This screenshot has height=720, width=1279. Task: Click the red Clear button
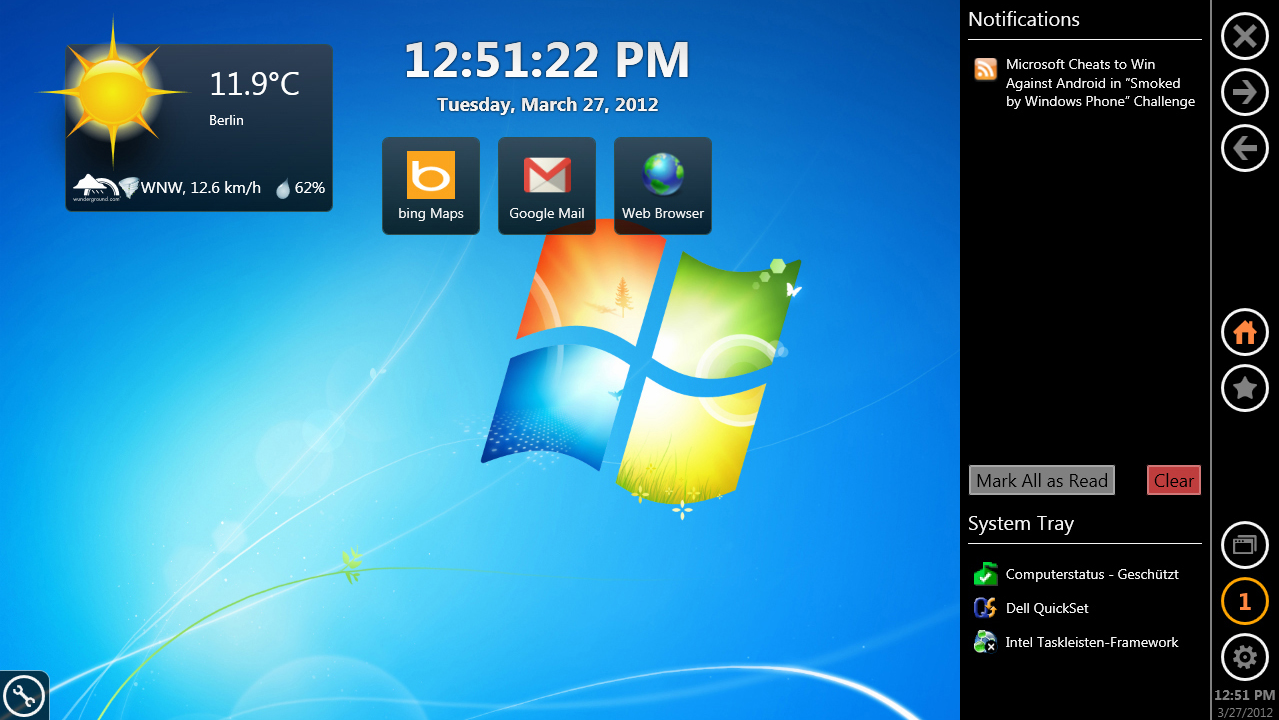point(1173,480)
